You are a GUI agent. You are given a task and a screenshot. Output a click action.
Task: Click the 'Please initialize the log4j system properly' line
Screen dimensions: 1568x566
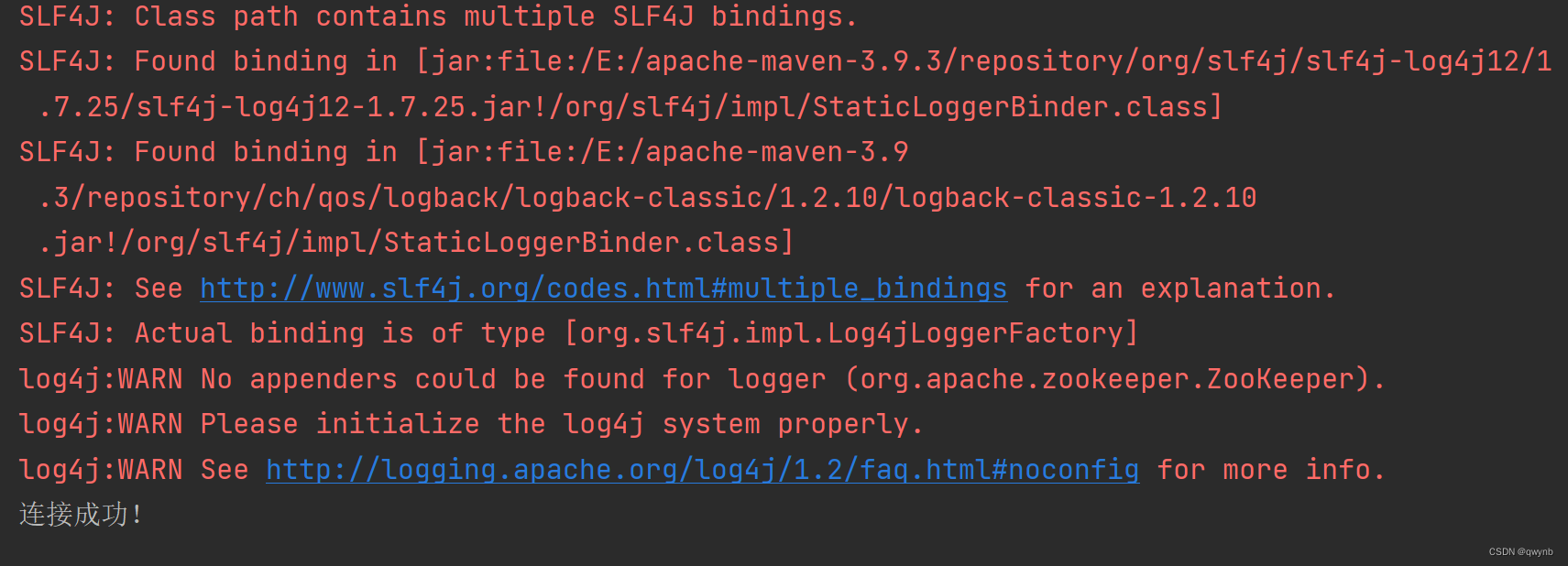pos(470,424)
